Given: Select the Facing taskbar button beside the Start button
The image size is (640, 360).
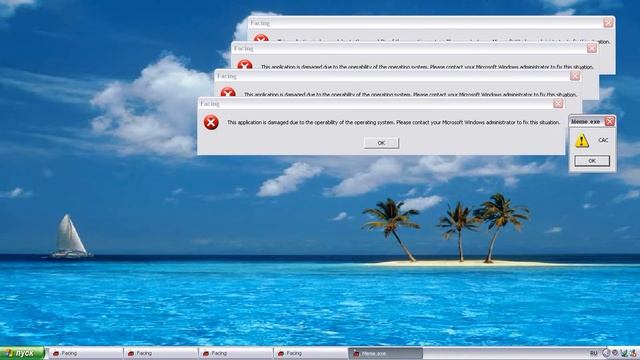Looking at the screenshot, I should coord(86,353).
